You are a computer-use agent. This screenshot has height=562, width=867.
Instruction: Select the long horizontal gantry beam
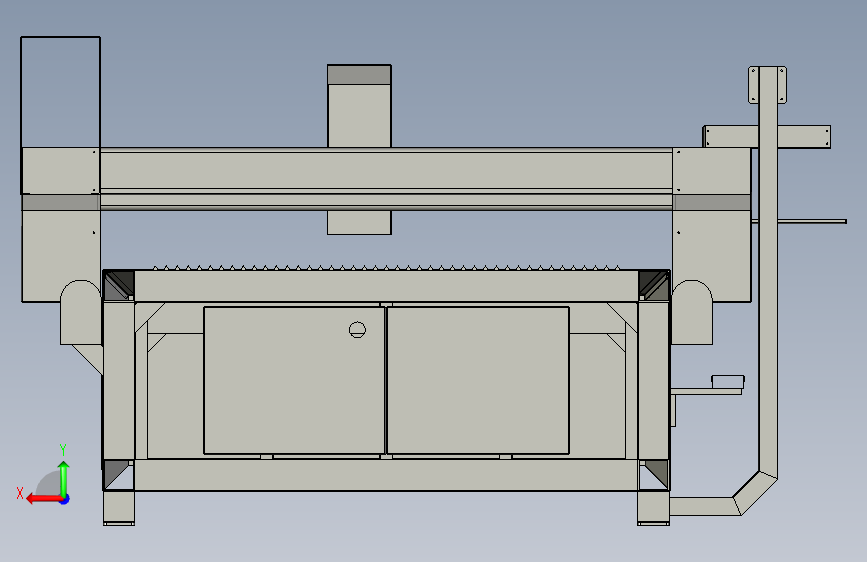point(386,179)
